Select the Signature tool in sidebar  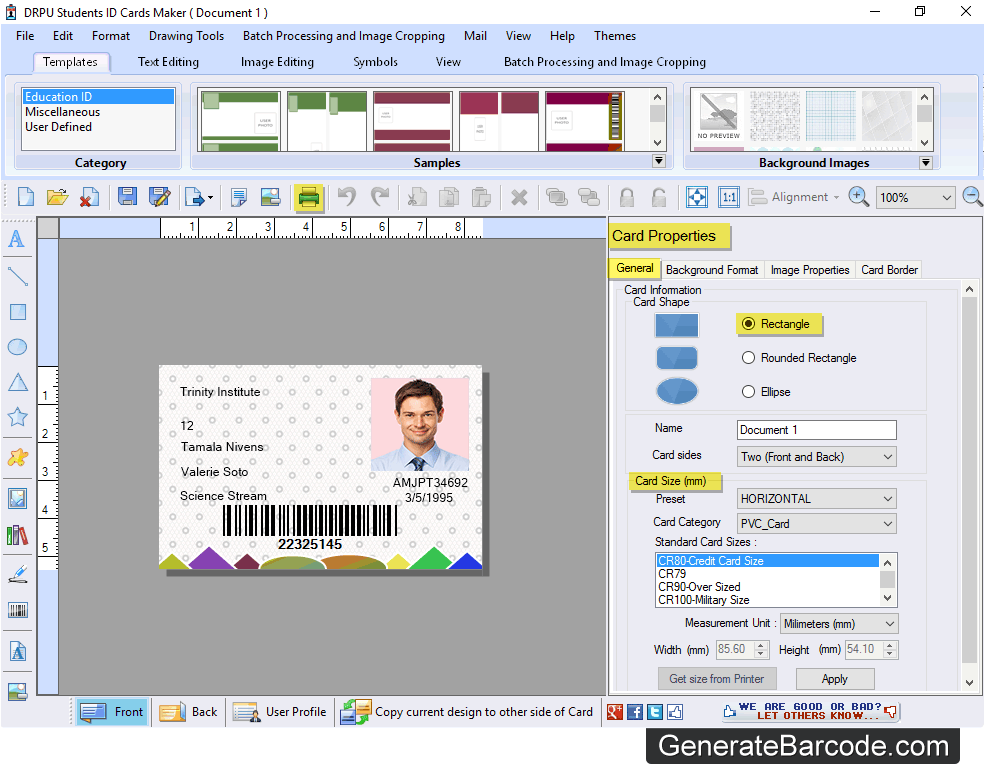tap(18, 574)
